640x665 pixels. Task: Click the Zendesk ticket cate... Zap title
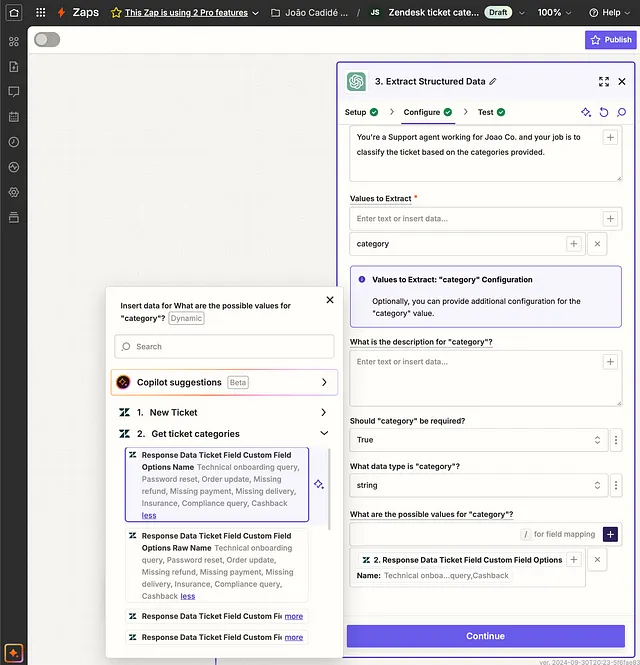pyautogui.click(x=433, y=13)
